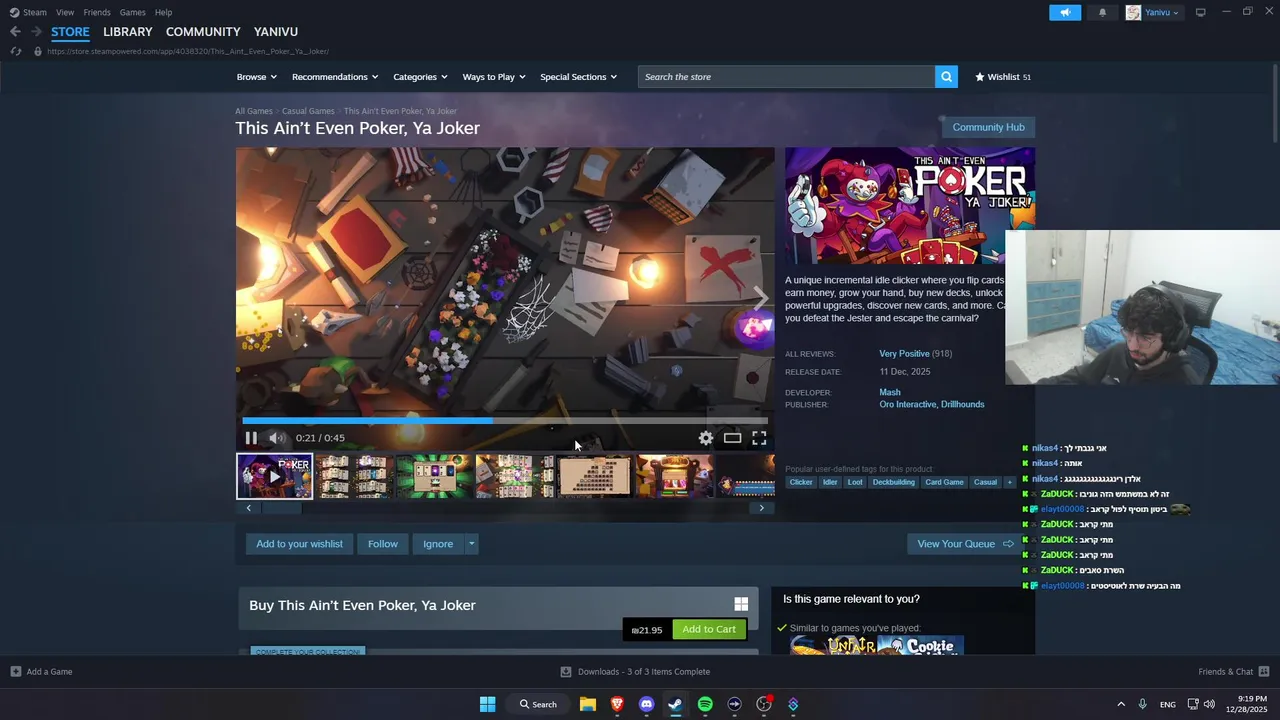Open the Idler tag
Screen dimensions: 1280x720
pyautogui.click(x=830, y=482)
